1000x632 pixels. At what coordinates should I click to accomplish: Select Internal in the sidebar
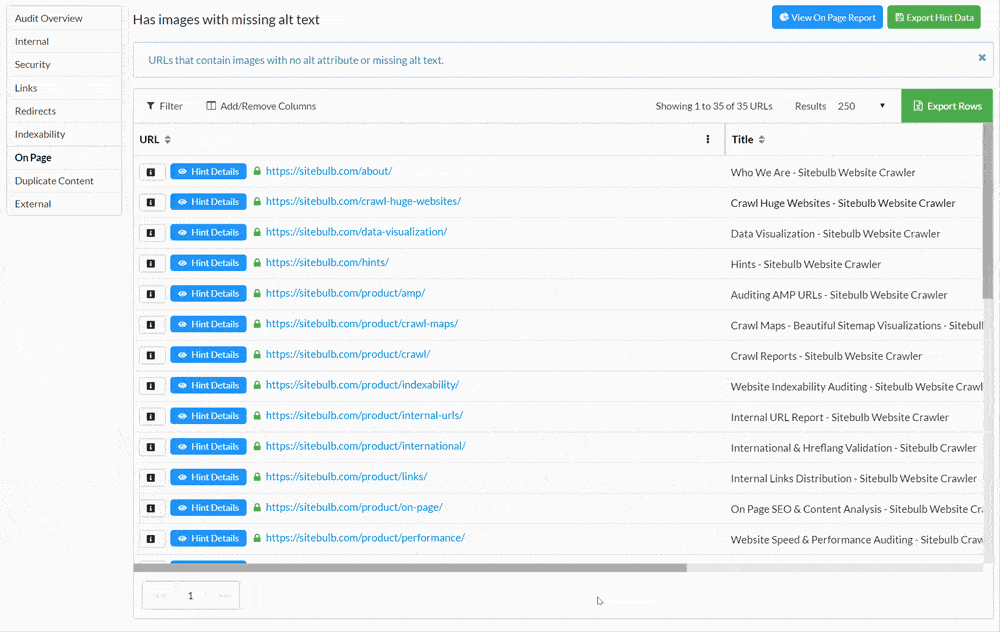pos(64,41)
